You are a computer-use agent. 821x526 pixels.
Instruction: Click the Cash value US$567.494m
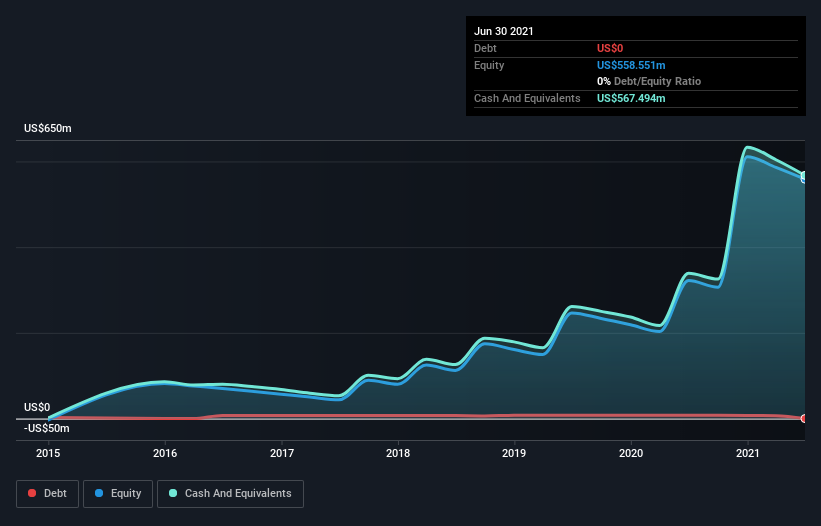631,98
